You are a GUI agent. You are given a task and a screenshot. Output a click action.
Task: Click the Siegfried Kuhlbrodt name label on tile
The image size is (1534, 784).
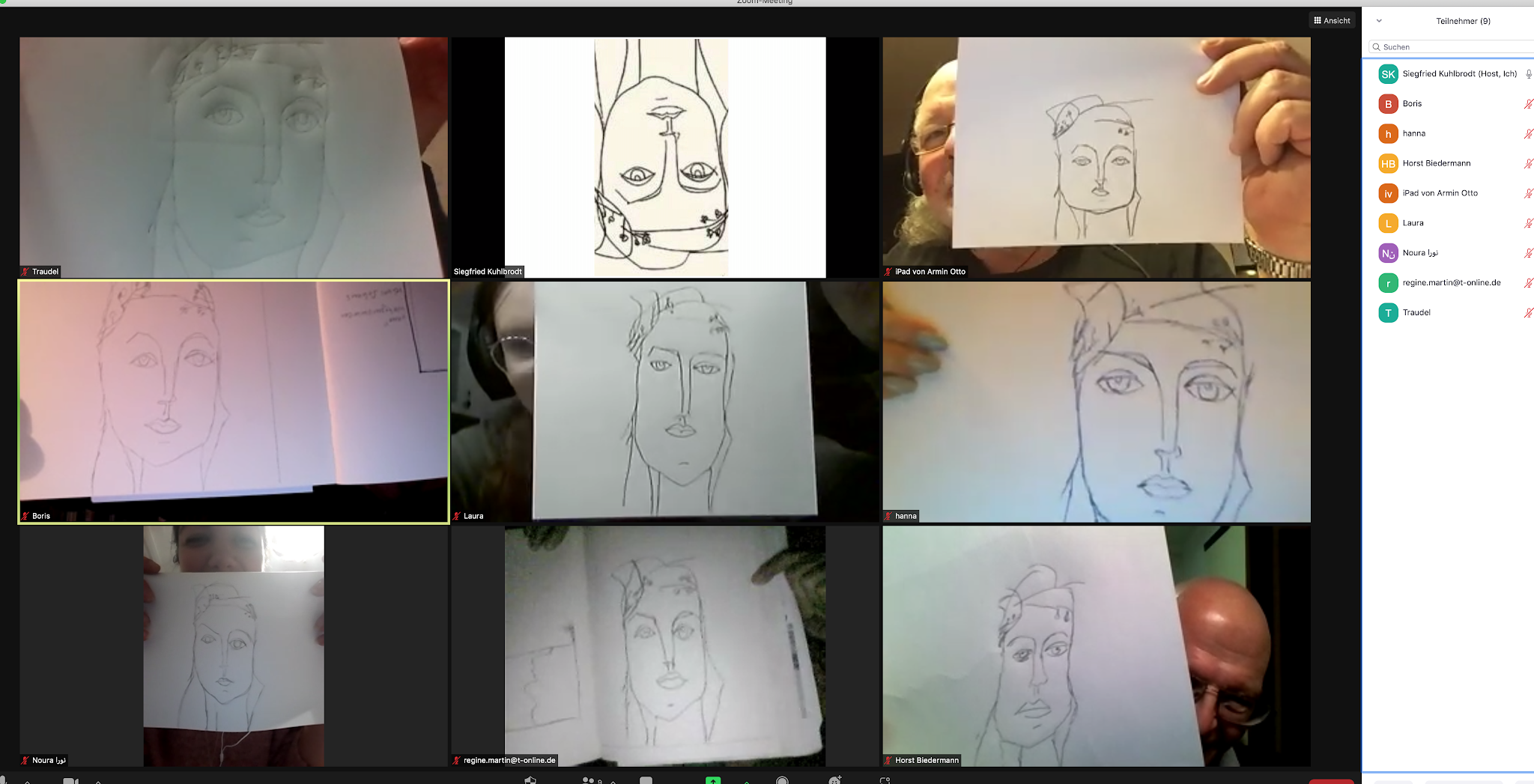[488, 272]
